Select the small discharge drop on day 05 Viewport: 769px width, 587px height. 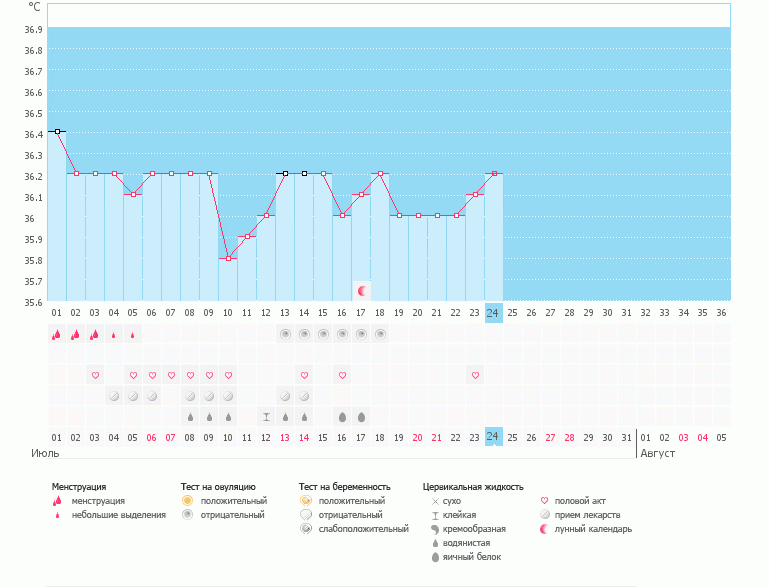(133, 335)
